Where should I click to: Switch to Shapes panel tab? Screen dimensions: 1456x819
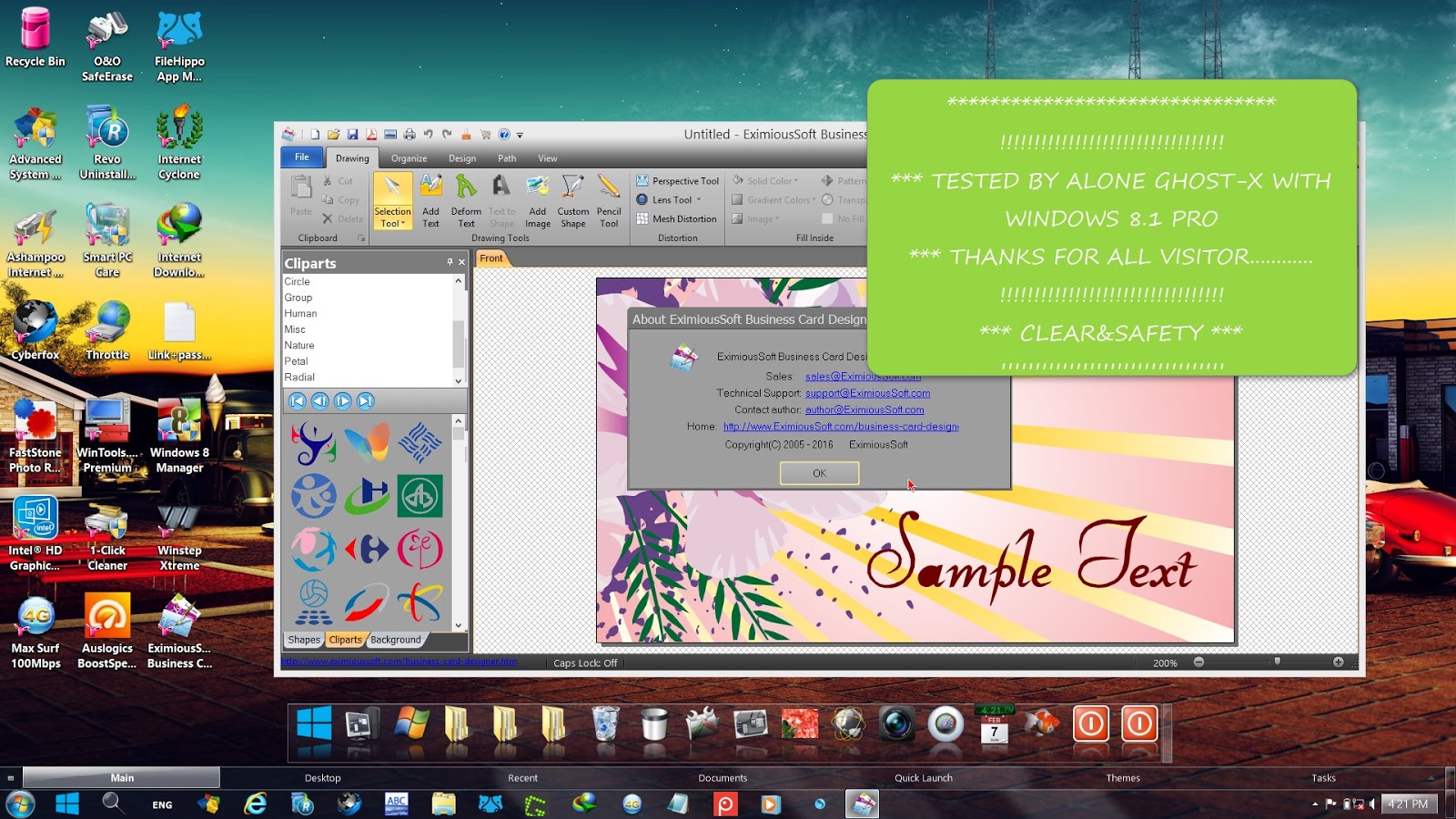pos(304,640)
